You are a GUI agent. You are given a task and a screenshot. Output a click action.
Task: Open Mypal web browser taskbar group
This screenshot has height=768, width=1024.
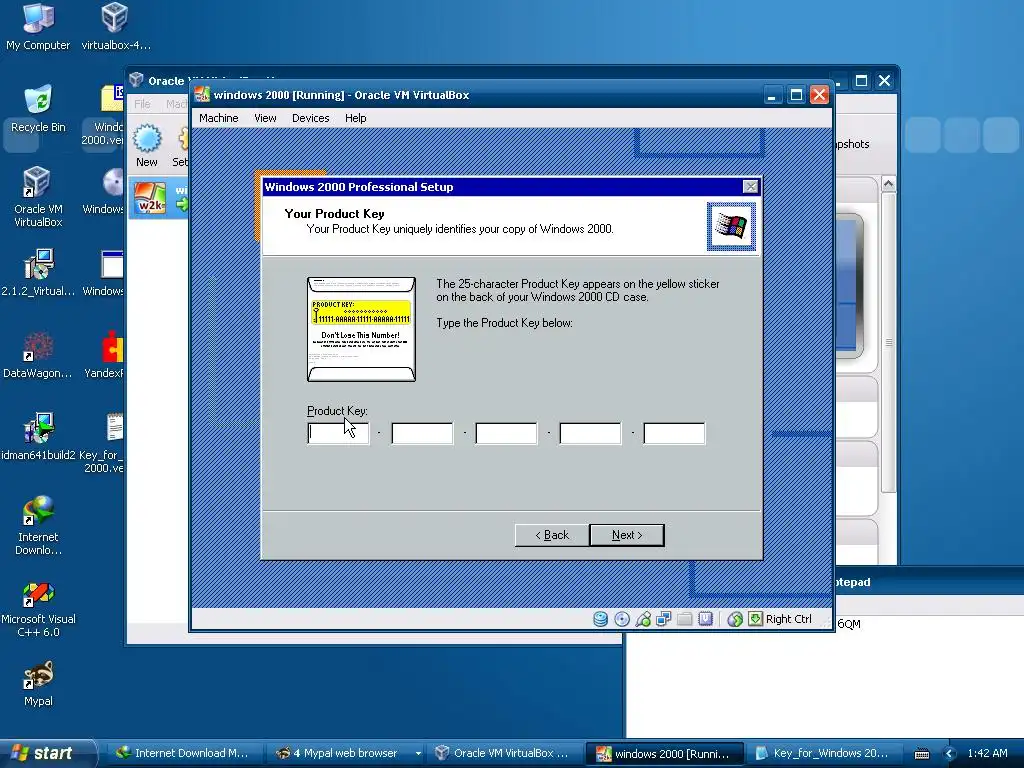click(346, 754)
